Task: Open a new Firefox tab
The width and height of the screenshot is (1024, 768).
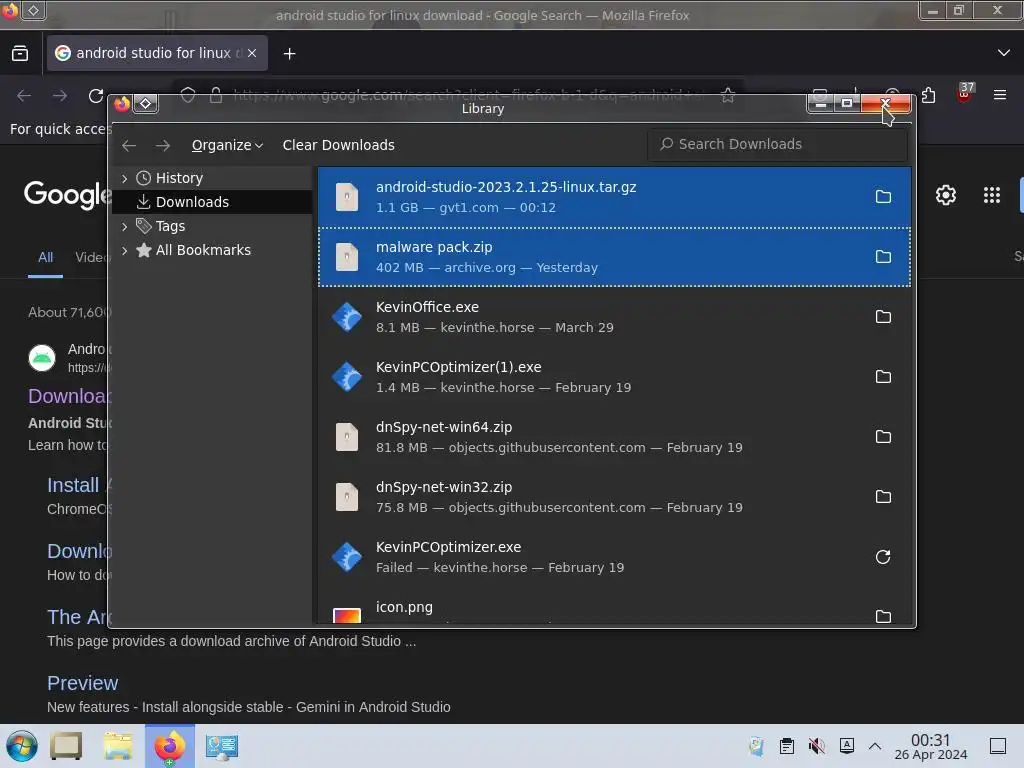Action: click(289, 54)
